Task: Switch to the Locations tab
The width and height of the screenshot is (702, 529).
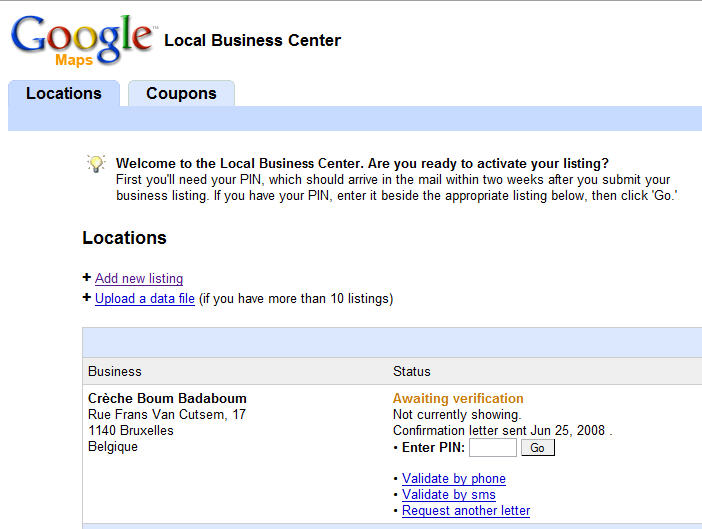Action: [x=64, y=93]
